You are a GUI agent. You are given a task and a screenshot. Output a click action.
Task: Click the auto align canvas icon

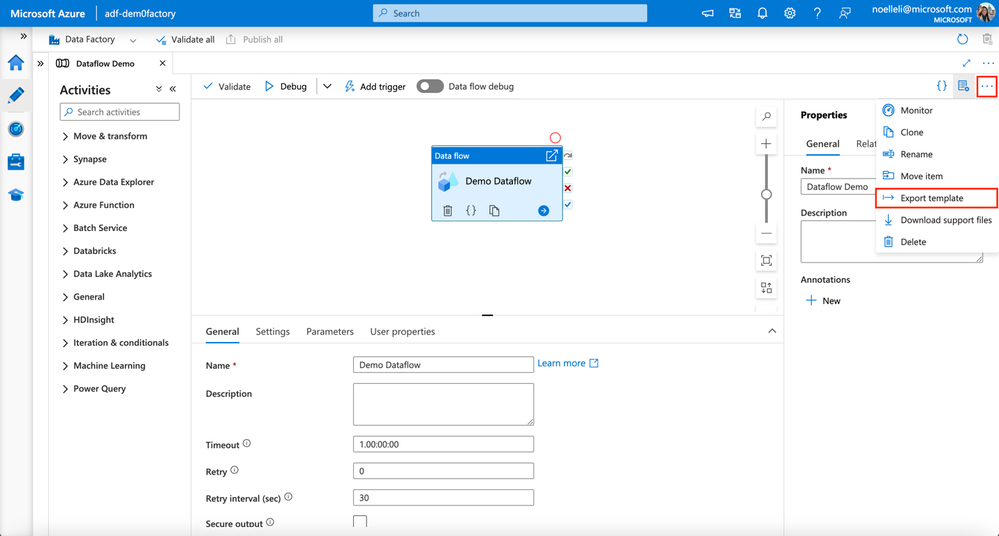(x=766, y=288)
